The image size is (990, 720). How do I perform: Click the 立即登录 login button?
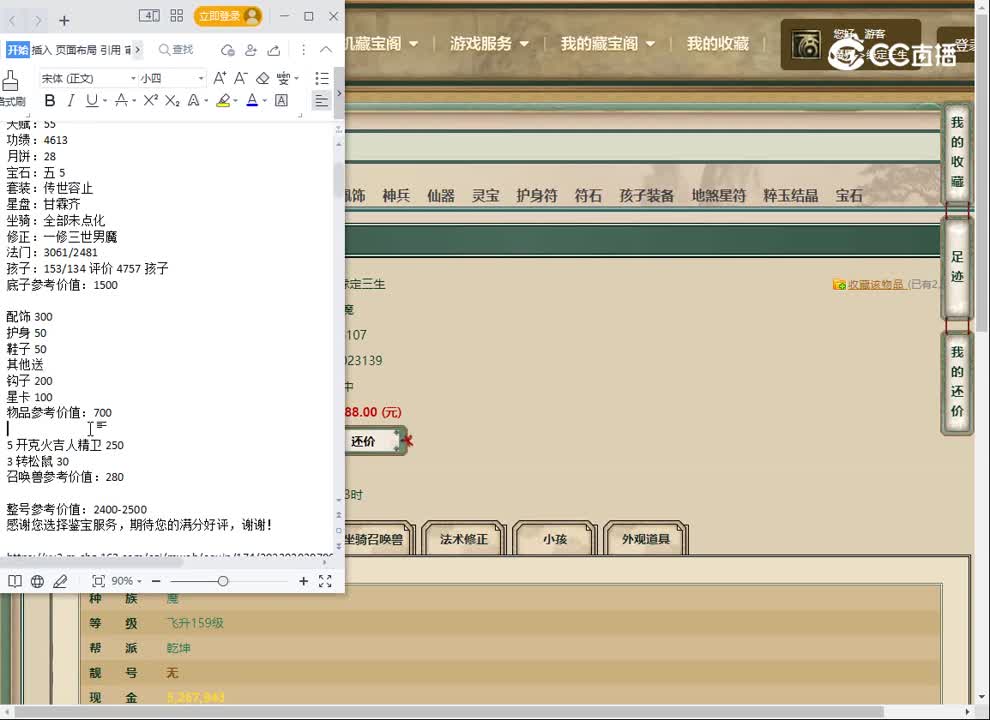click(228, 17)
